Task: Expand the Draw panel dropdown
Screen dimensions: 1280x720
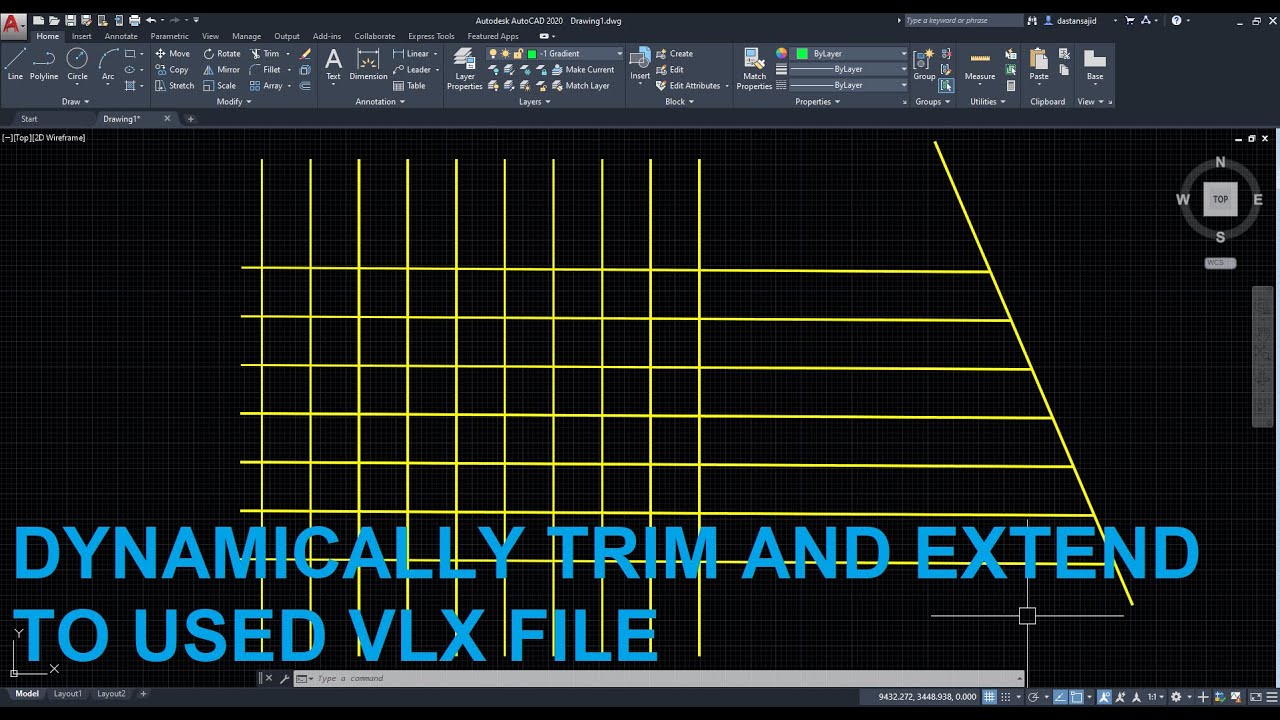Action: pos(75,101)
